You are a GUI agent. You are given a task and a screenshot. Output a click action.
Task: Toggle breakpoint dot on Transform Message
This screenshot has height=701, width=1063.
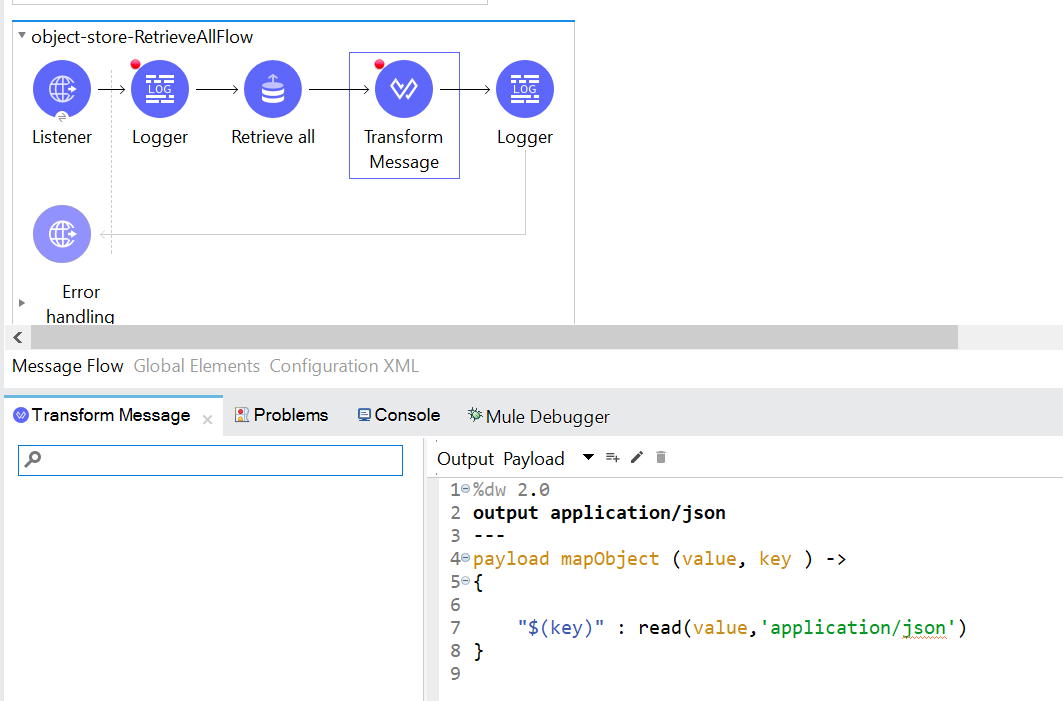pyautogui.click(x=379, y=65)
